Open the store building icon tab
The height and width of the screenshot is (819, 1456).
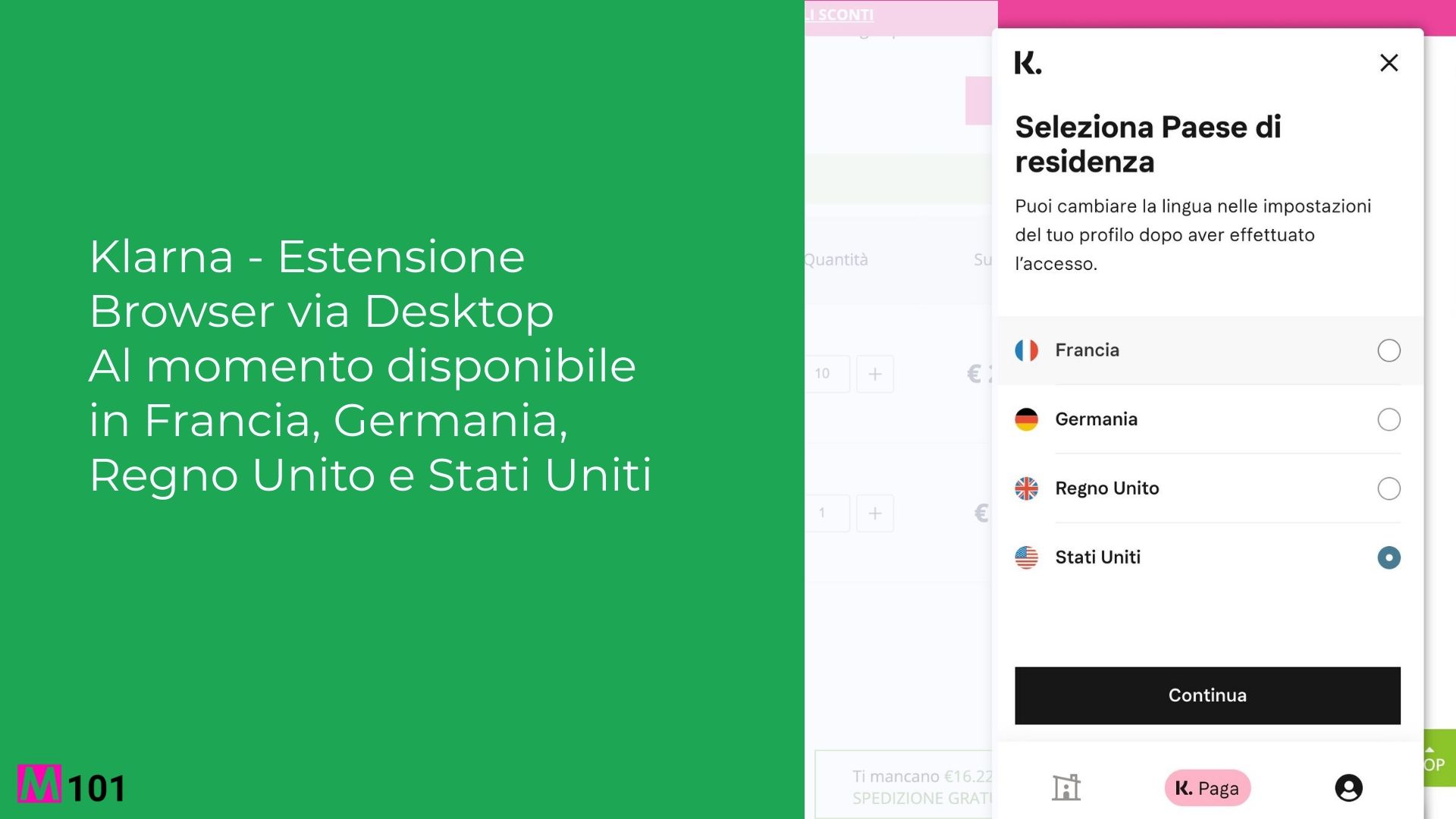(x=1066, y=788)
